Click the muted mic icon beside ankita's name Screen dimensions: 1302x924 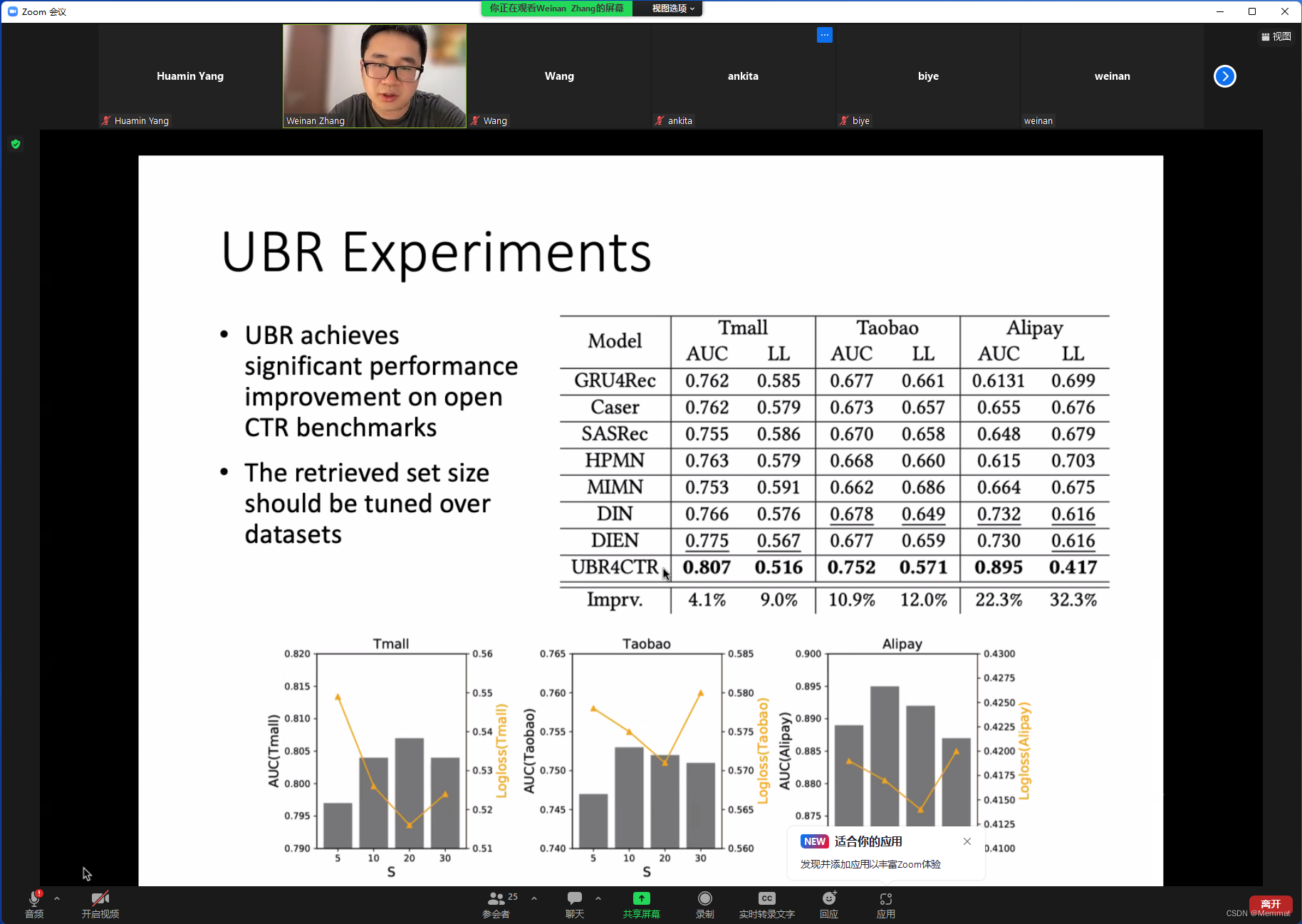tap(660, 120)
